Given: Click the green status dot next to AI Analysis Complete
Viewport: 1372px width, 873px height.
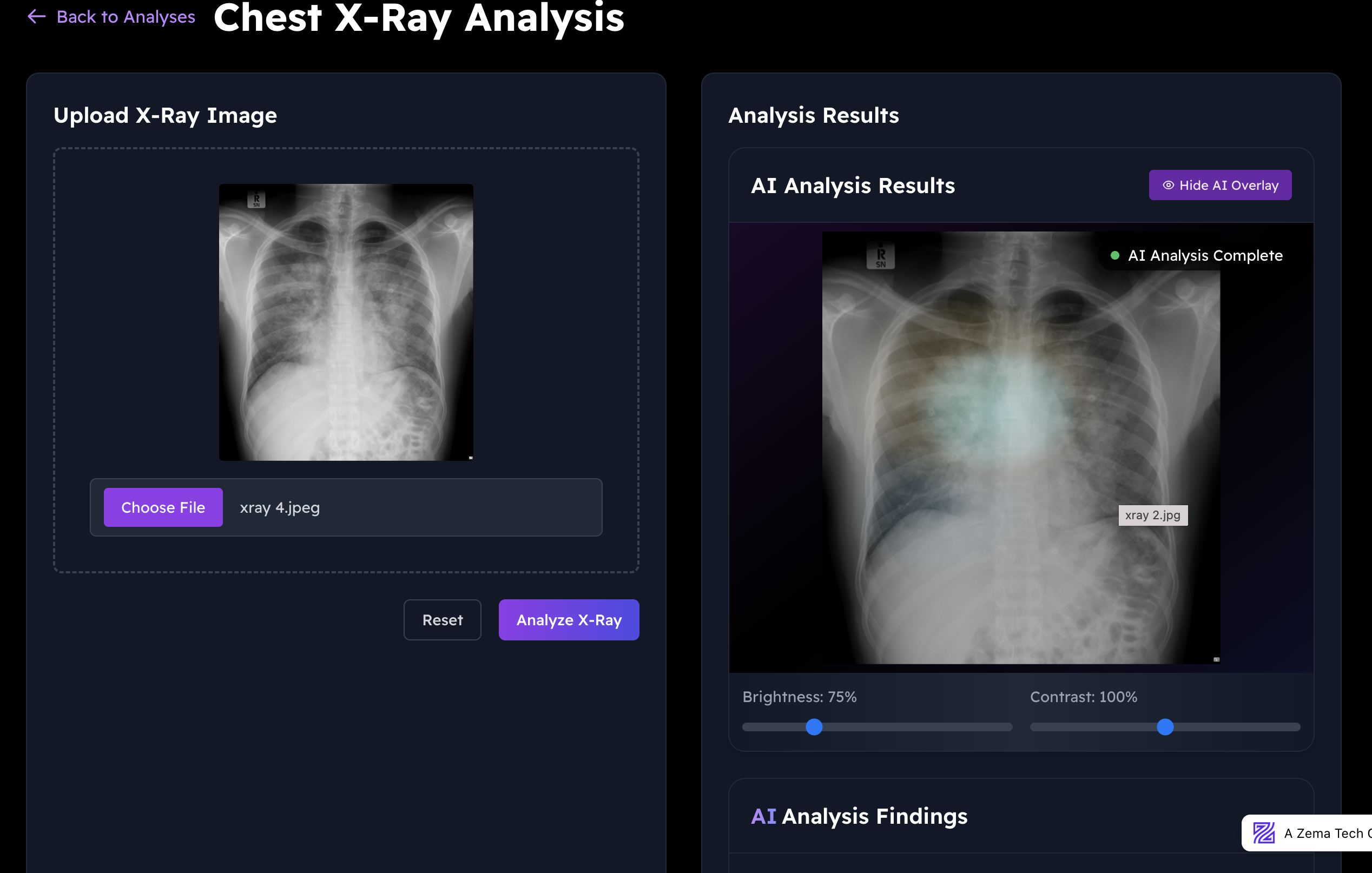Looking at the screenshot, I should tap(1114, 256).
